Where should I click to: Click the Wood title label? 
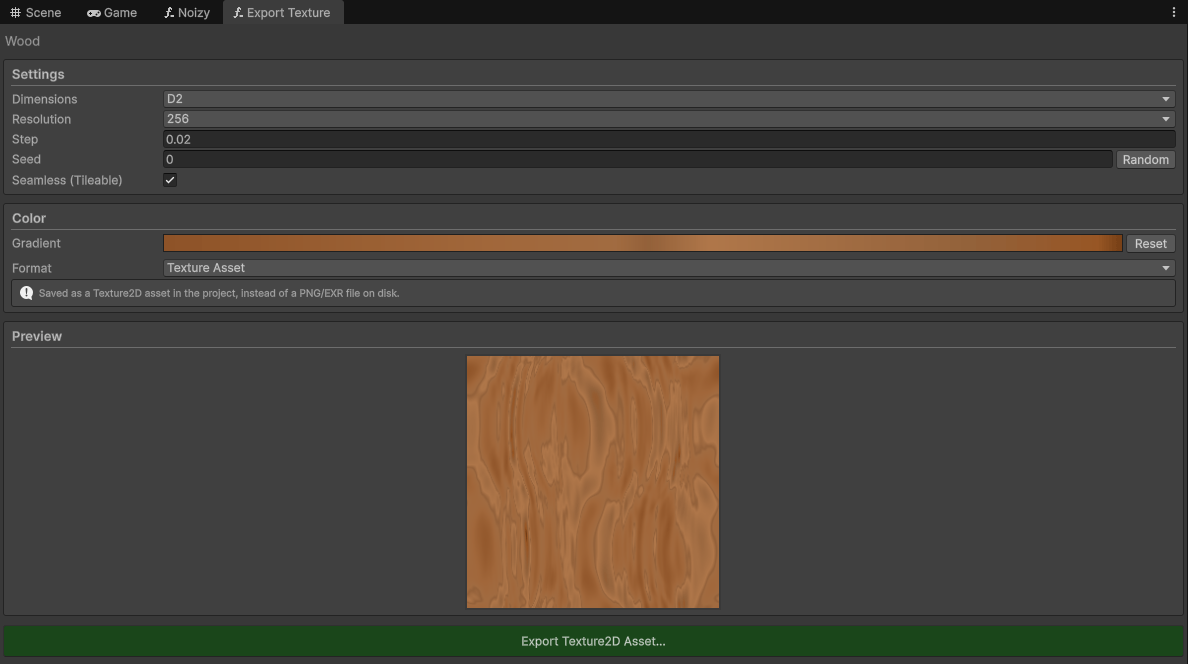[22, 41]
